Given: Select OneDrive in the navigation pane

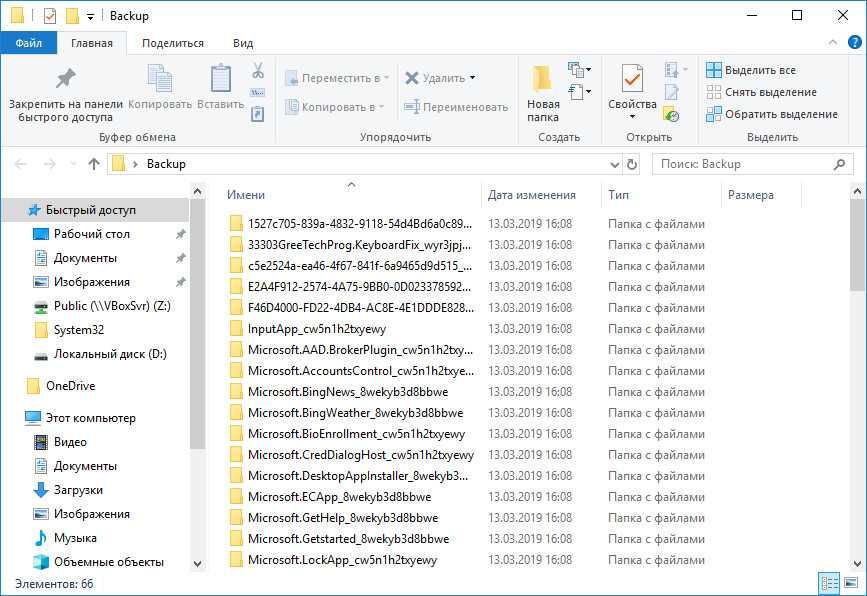Looking at the screenshot, I should click(70, 386).
